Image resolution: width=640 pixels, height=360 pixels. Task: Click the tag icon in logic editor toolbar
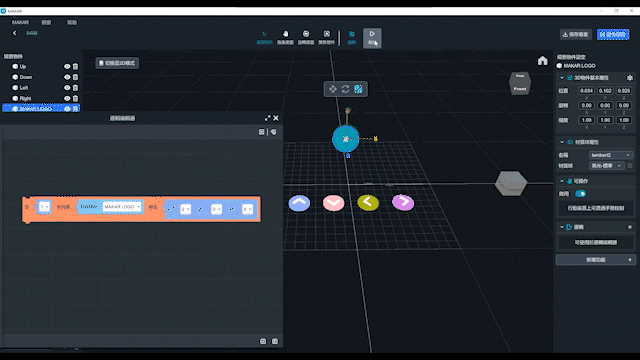[x=273, y=132]
